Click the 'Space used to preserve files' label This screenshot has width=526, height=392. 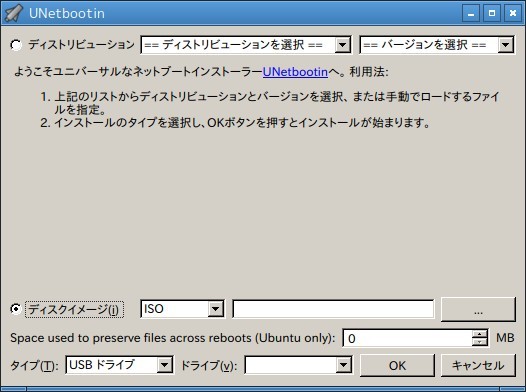click(173, 338)
